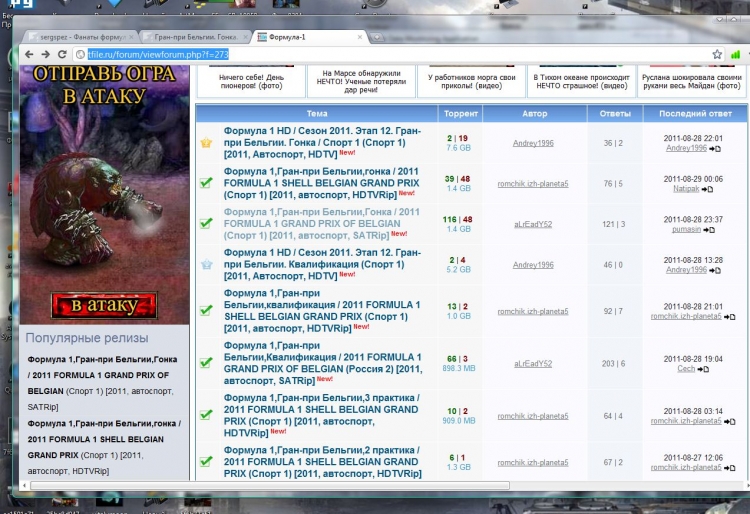Open sidebar release SHELL BELGIAN GRAND PRIX HDTVRip
Screen dimensions: 750x514
click(104, 447)
